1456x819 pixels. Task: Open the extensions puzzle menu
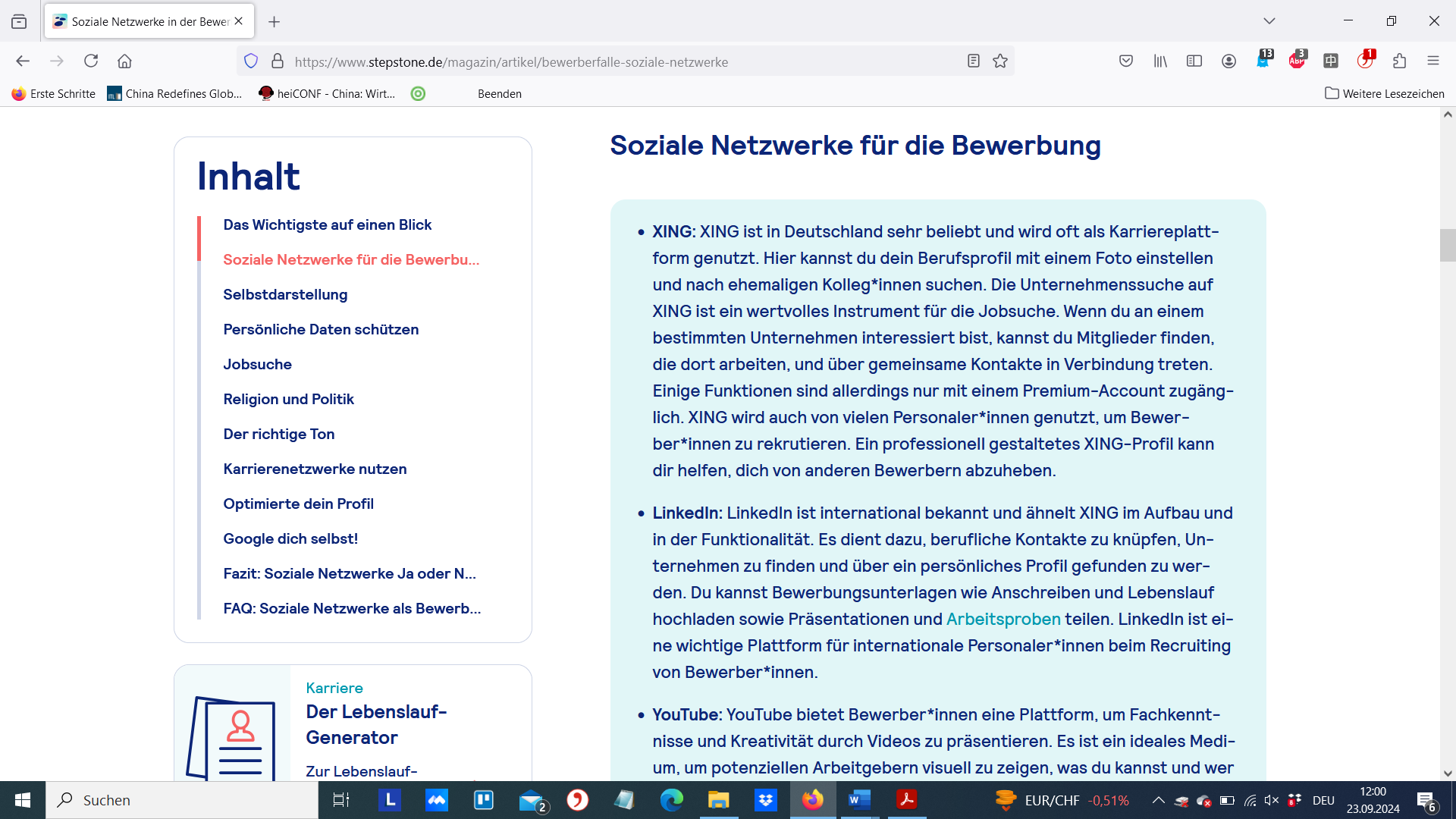coord(1399,61)
